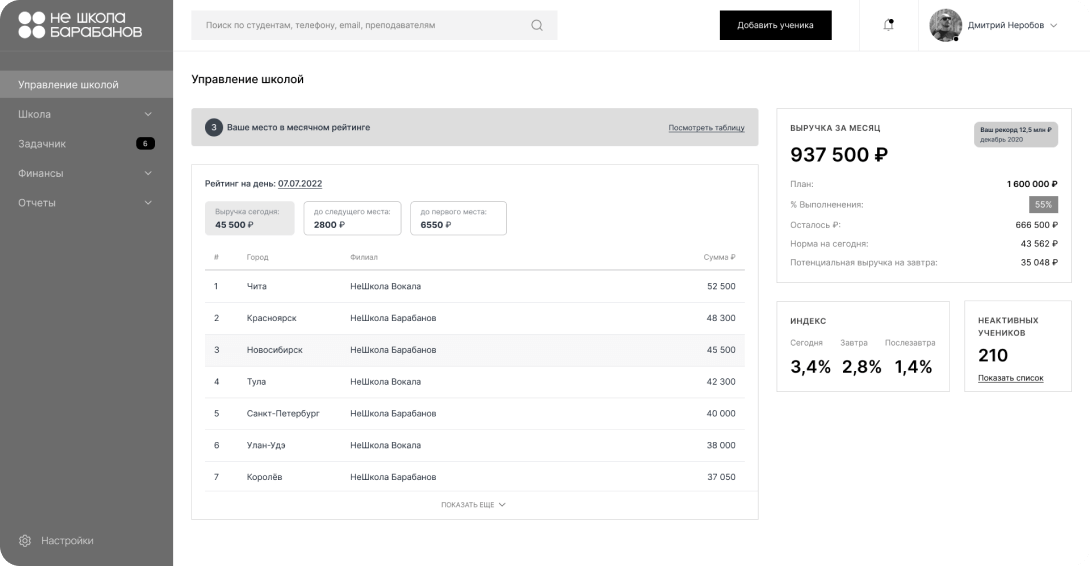Click Дмитрий Неробов avatar photo
This screenshot has width=1090, height=566.
tap(945, 26)
